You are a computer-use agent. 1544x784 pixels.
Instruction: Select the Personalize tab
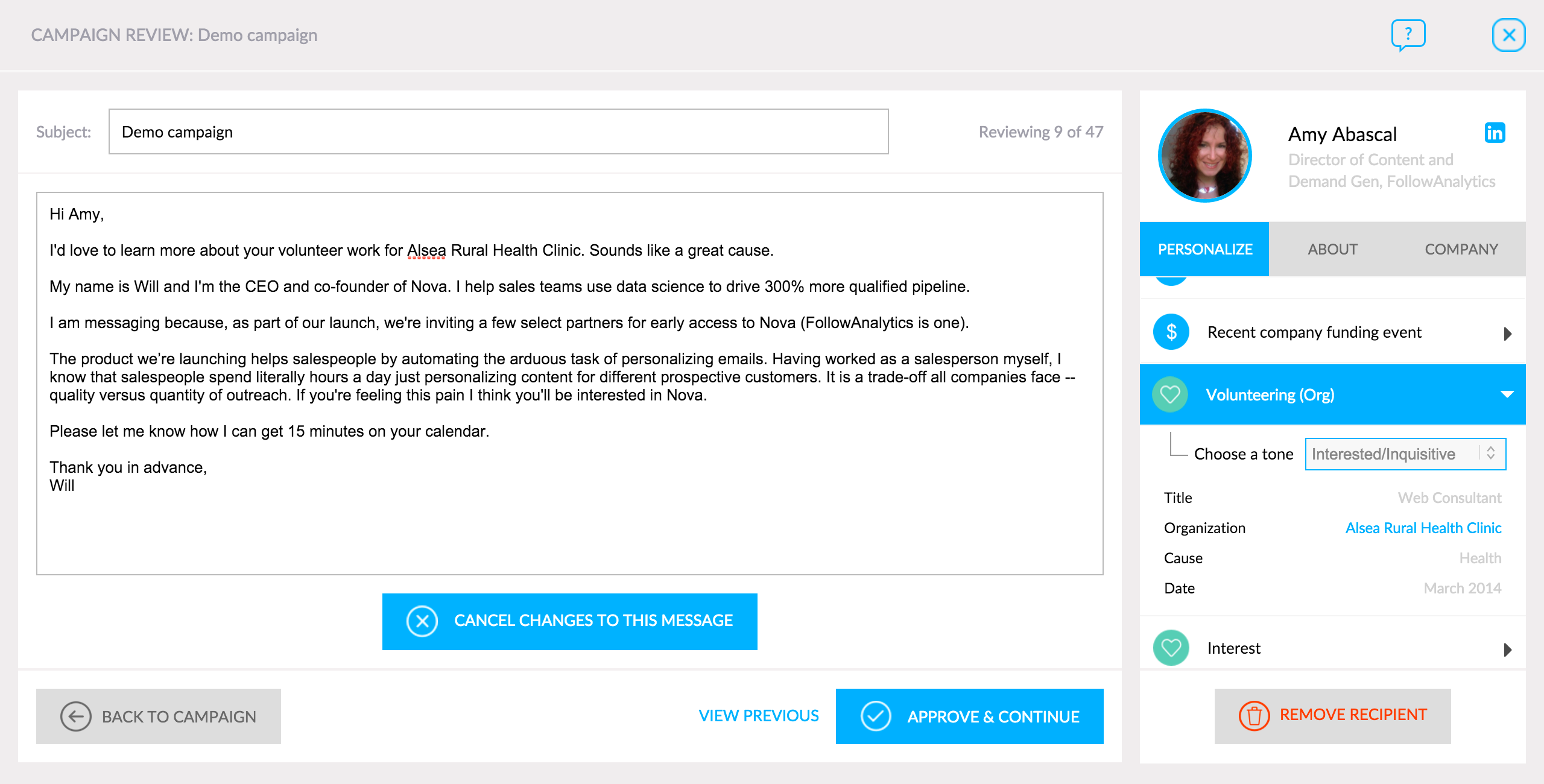(1204, 249)
